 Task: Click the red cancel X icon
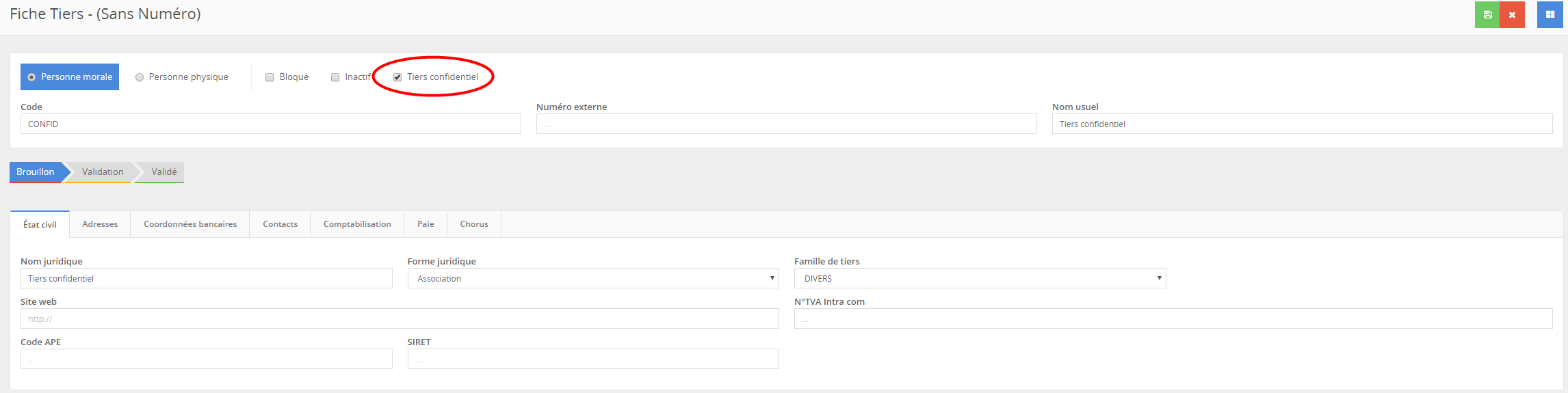click(x=1512, y=14)
